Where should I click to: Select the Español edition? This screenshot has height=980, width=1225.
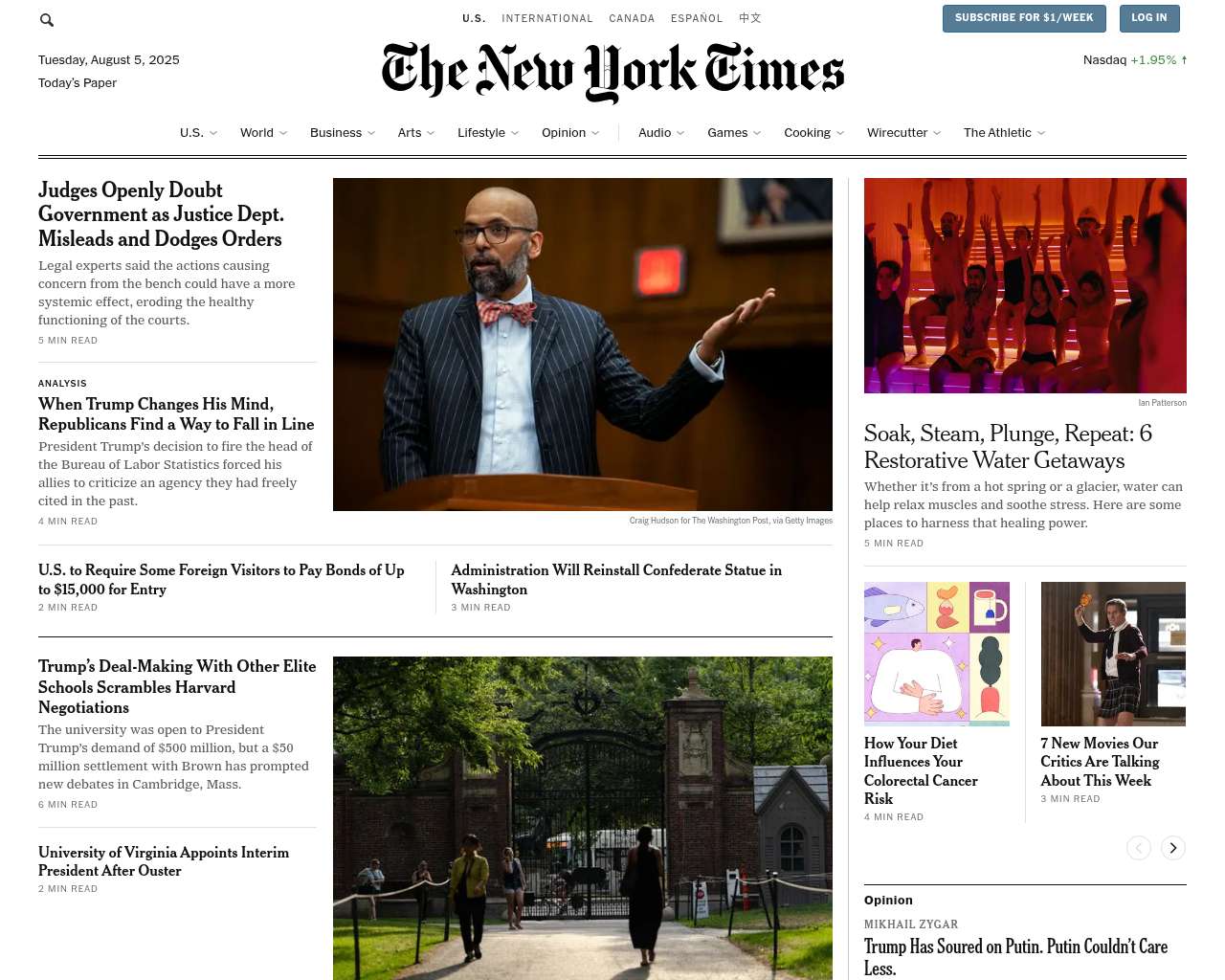click(697, 18)
